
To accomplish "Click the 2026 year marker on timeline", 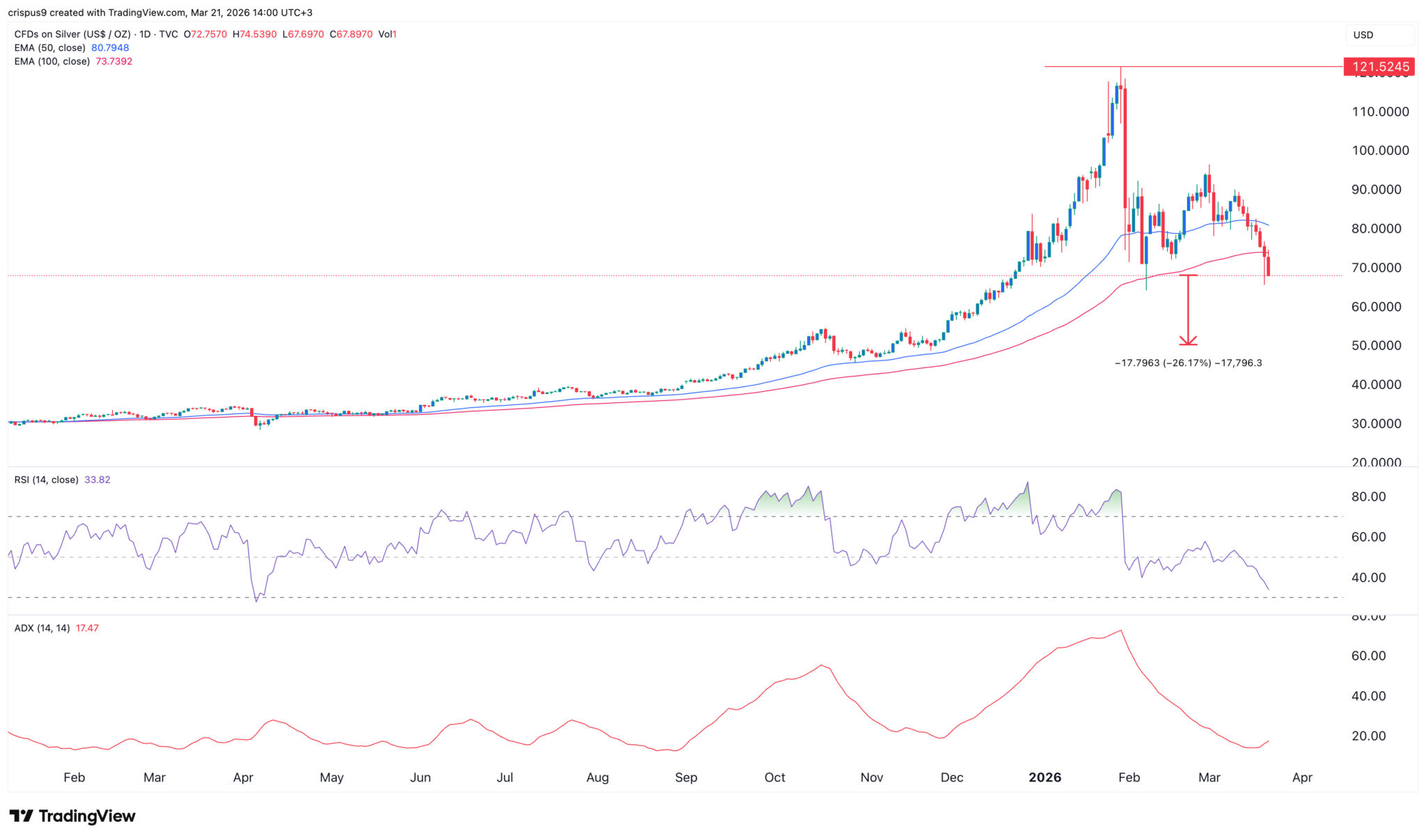I will tap(1044, 777).
